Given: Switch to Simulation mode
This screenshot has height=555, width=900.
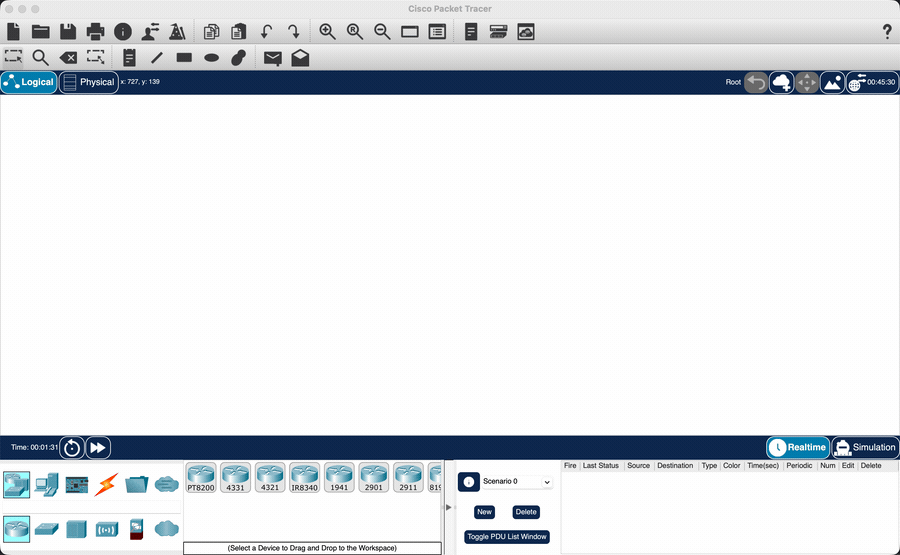Looking at the screenshot, I should click(866, 447).
